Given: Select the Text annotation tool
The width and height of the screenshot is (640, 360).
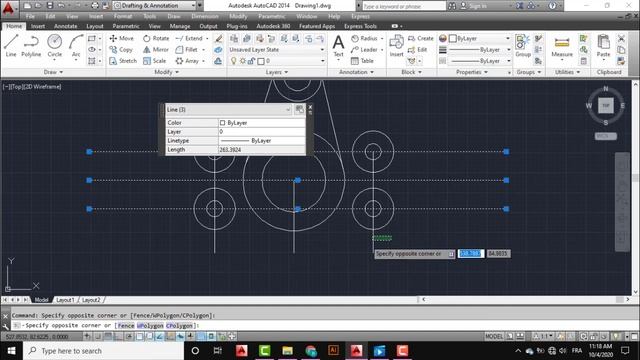Looking at the screenshot, I should [x=338, y=46].
